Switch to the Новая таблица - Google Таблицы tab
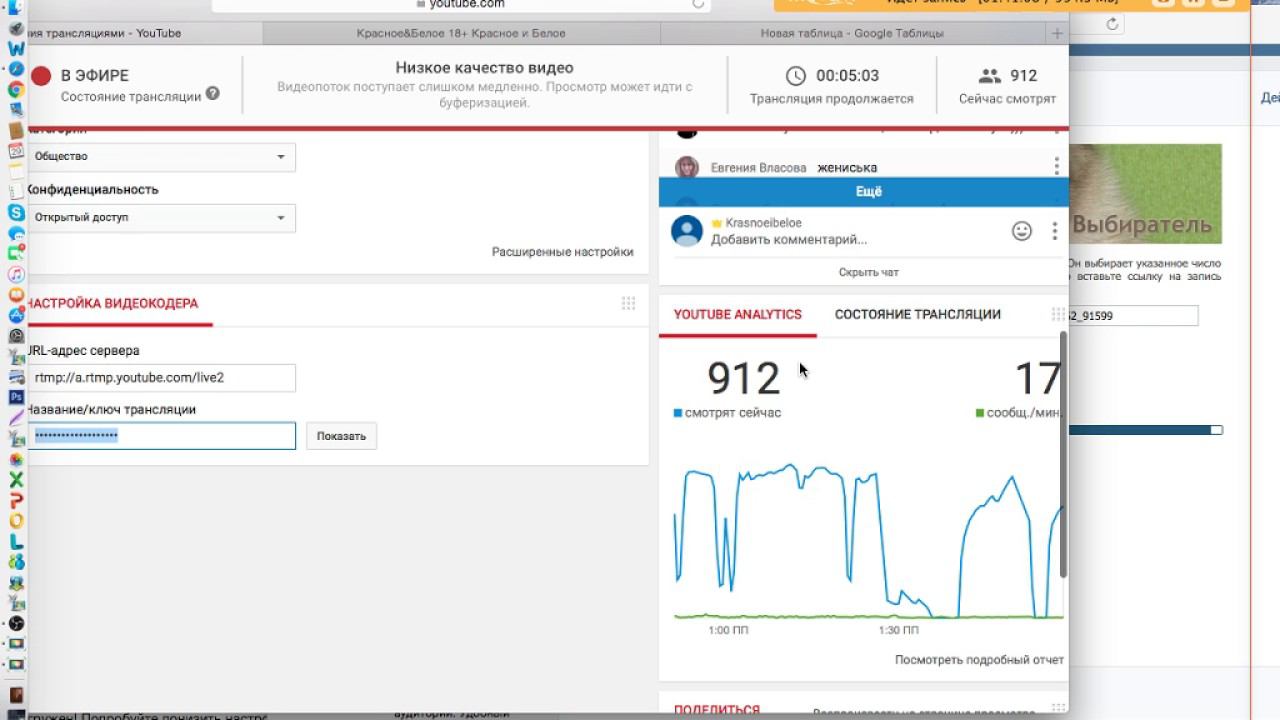Viewport: 1280px width, 720px height. (852, 33)
